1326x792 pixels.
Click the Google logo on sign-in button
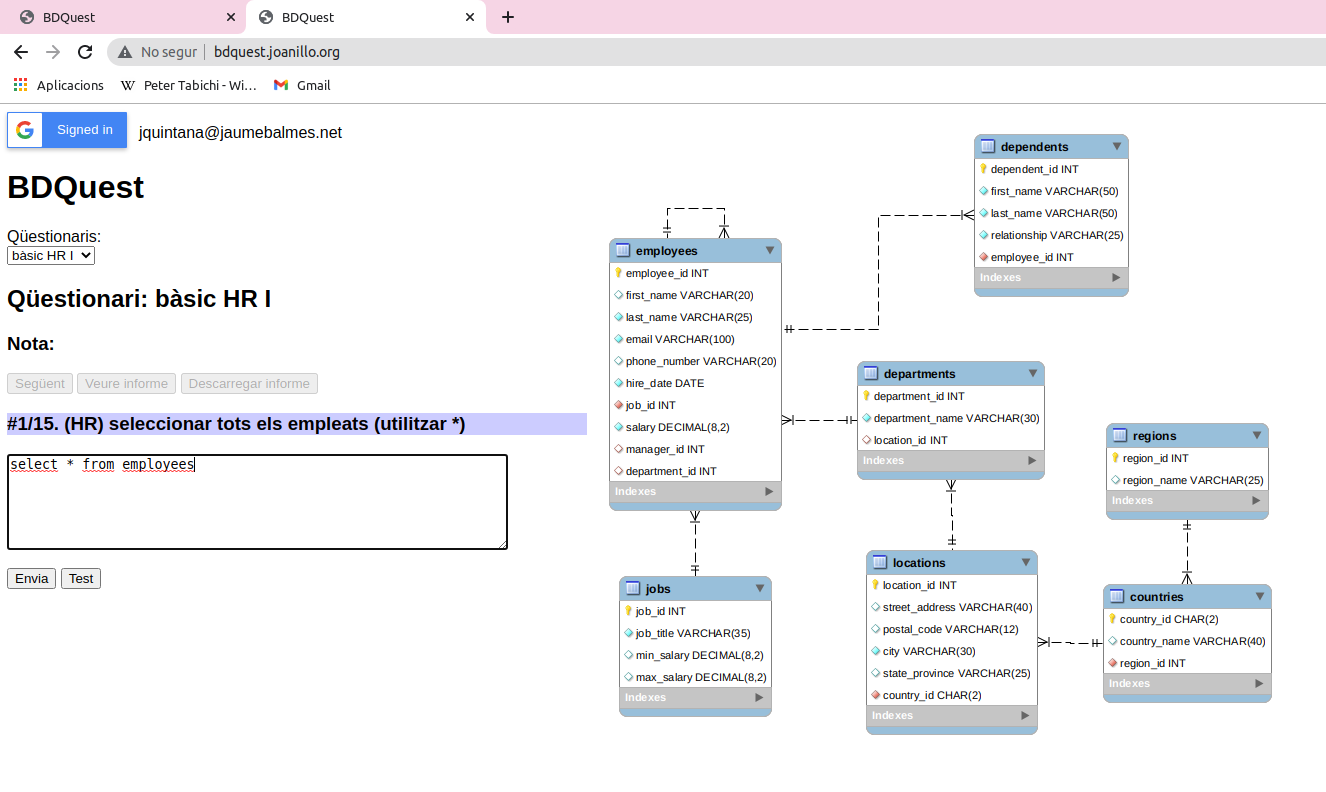click(x=25, y=130)
